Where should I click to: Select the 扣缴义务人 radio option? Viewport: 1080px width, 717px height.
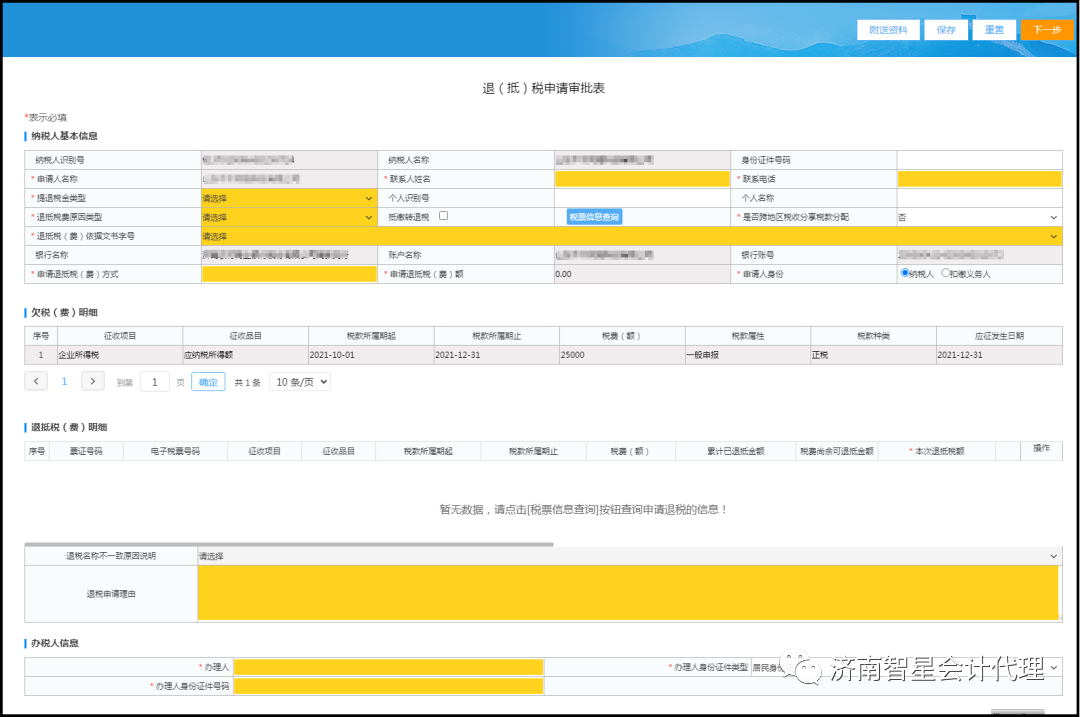[x=946, y=273]
